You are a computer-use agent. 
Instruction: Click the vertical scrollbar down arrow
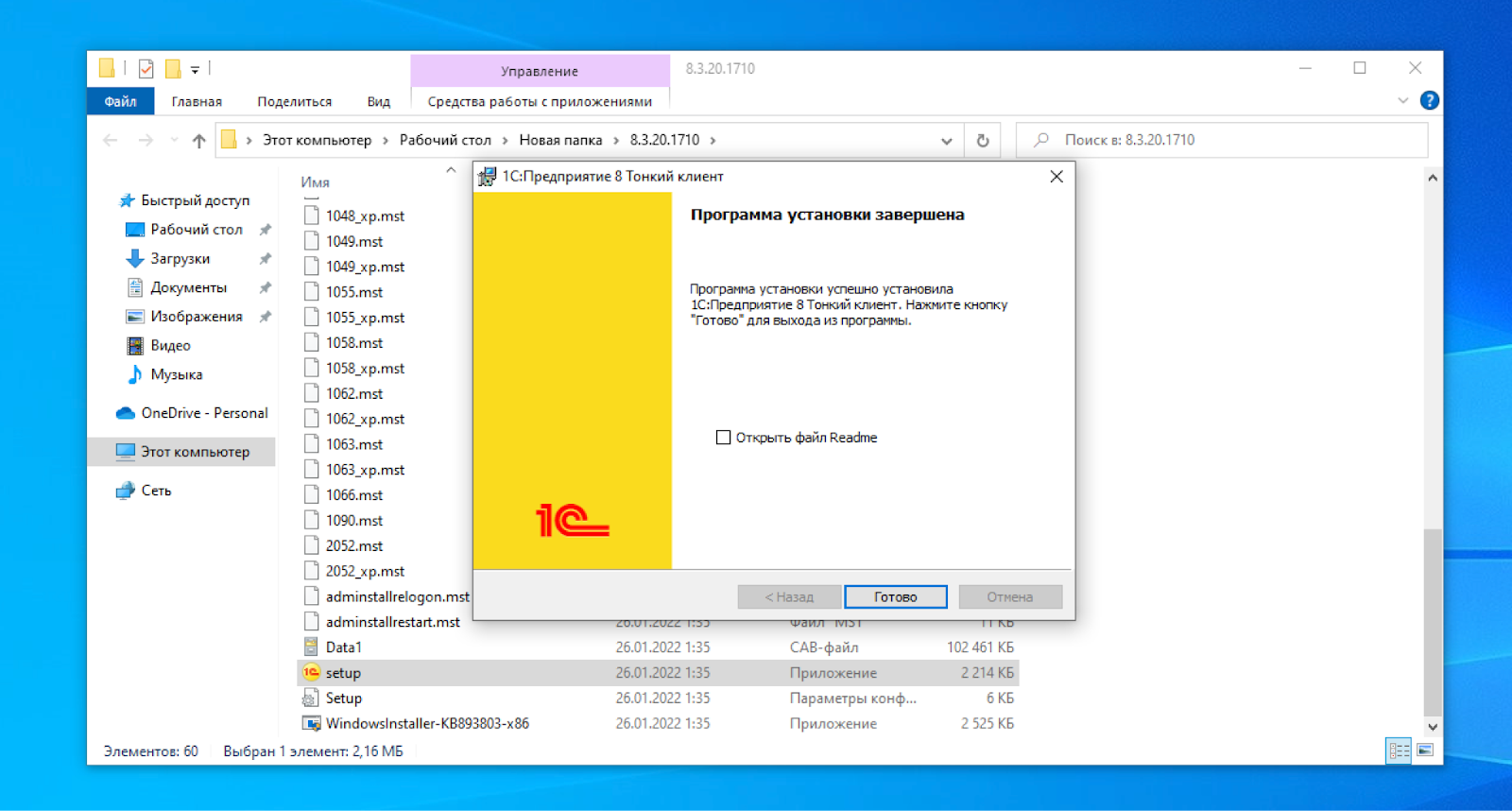[x=1433, y=727]
